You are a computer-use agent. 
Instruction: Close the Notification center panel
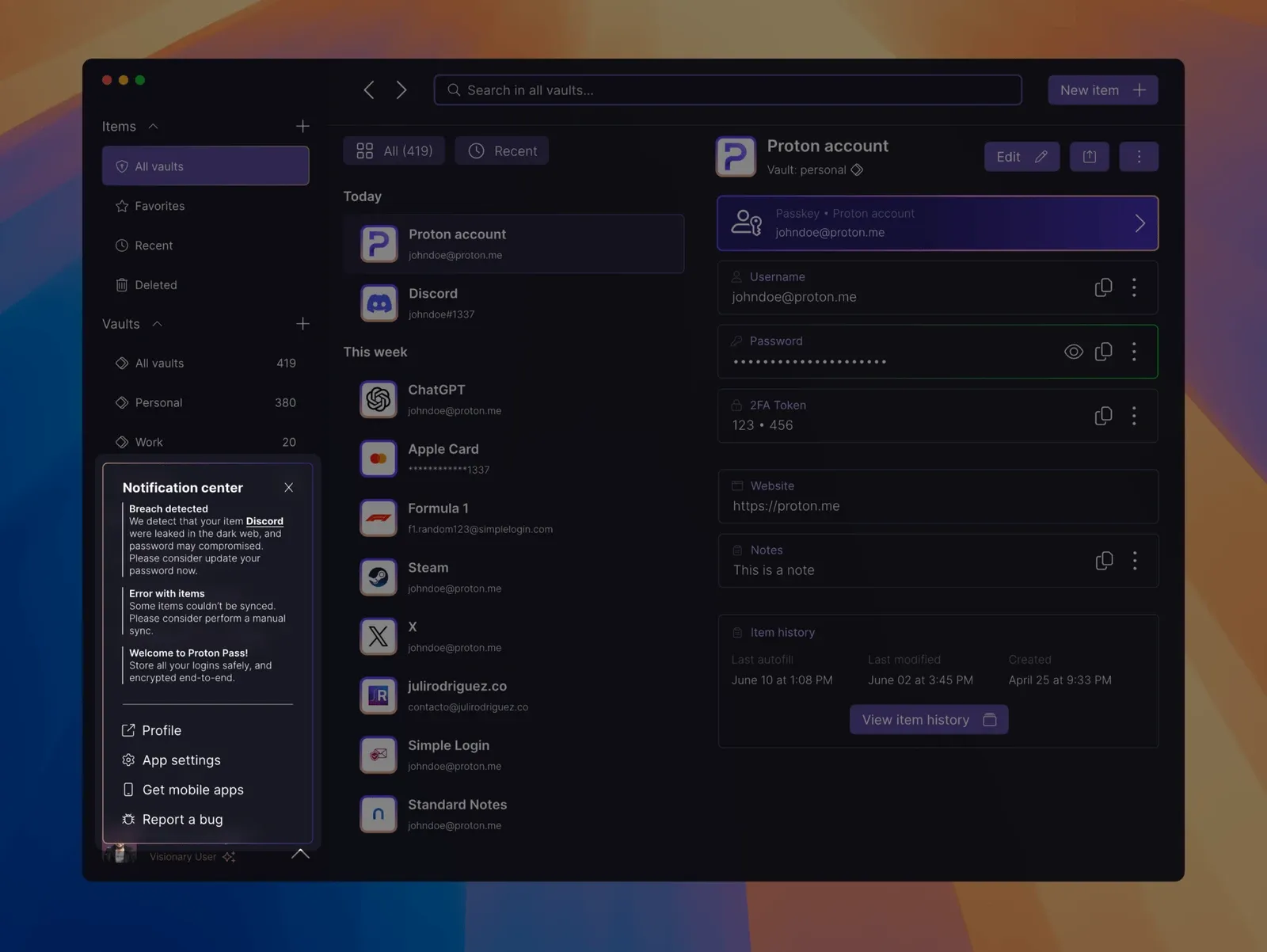(289, 488)
